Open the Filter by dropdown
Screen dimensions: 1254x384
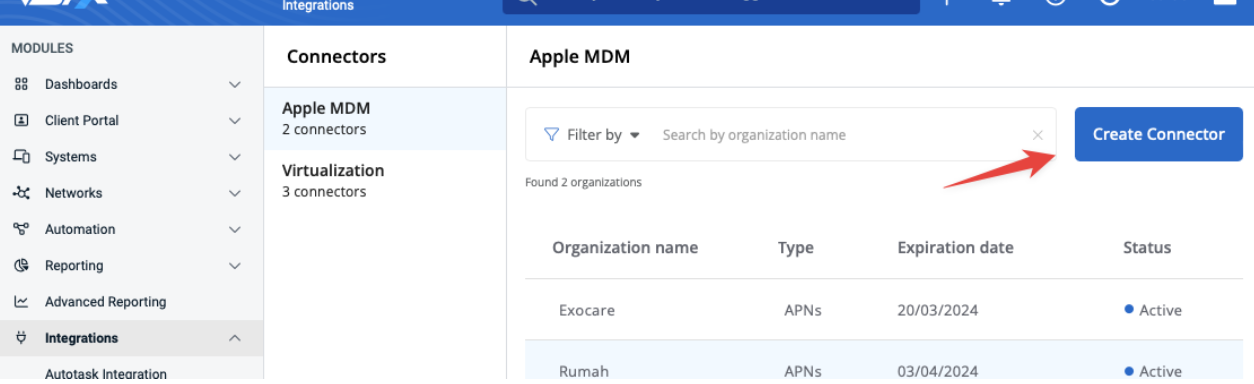pos(592,135)
